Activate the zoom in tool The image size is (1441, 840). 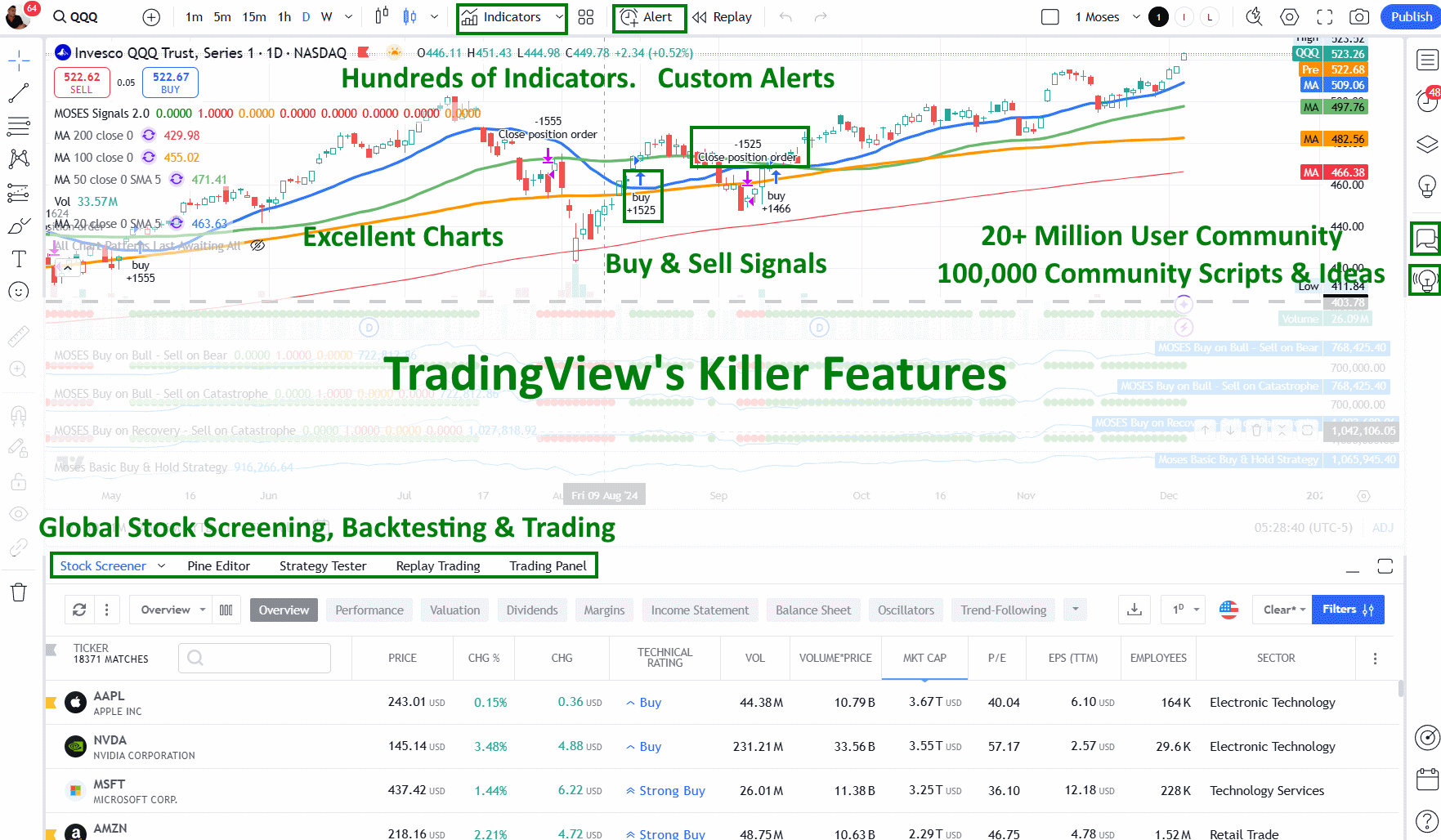[19, 369]
